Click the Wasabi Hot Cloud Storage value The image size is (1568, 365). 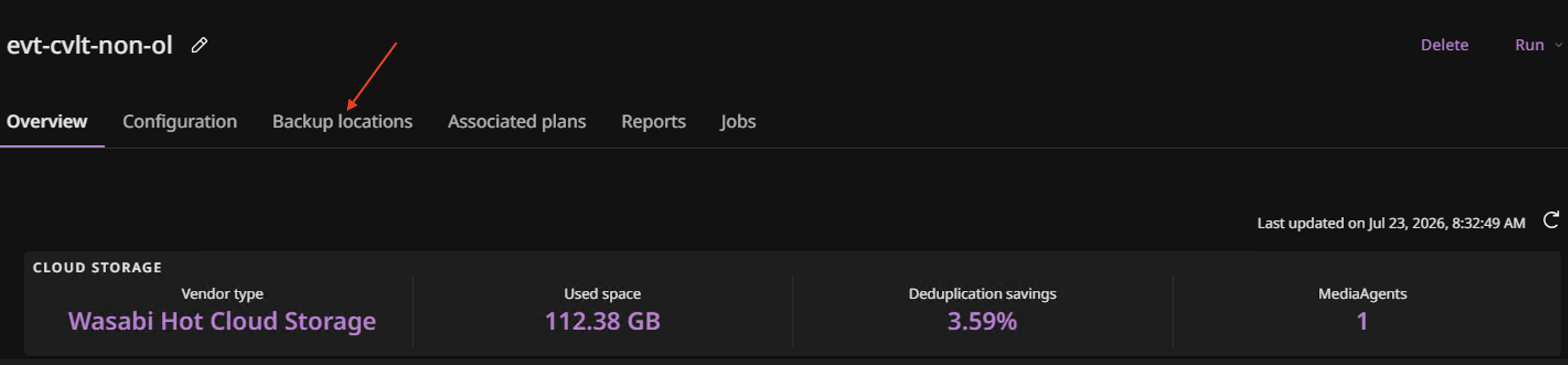222,321
